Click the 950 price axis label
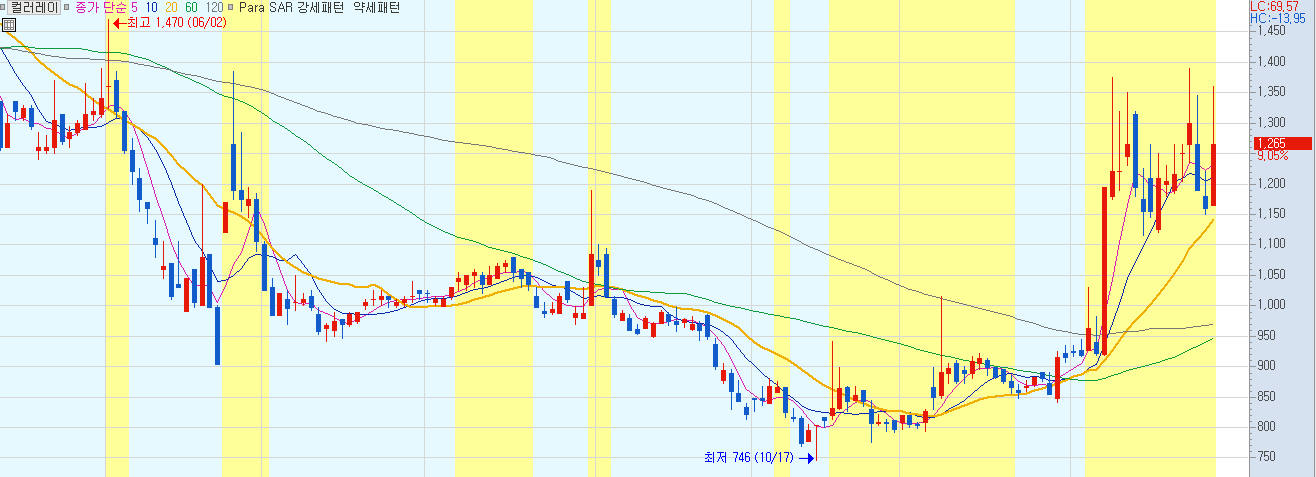Image resolution: width=1316 pixels, height=477 pixels. (1269, 335)
